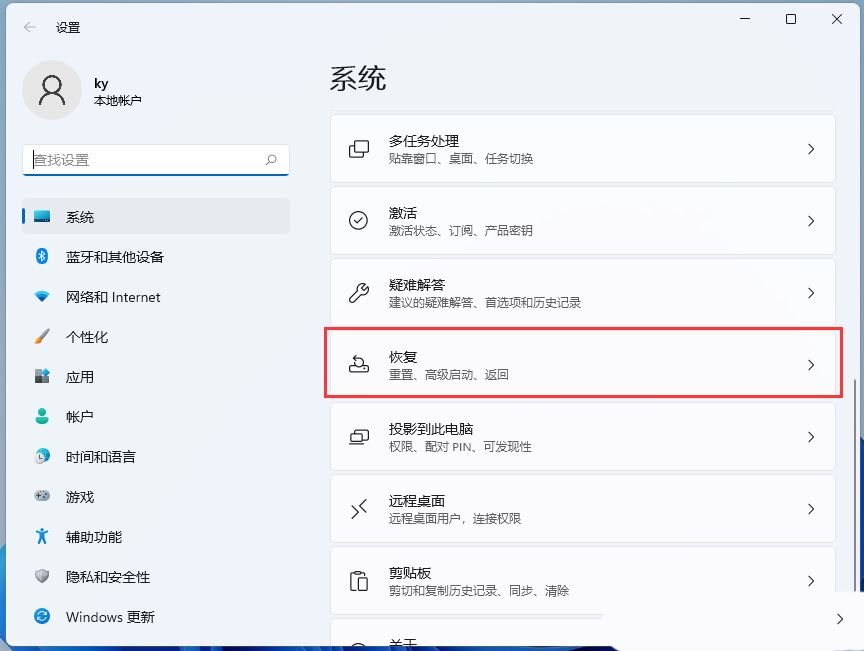This screenshot has height=651, width=864.
Task: Open 隐私和安全性 settings
Action: (x=156, y=576)
